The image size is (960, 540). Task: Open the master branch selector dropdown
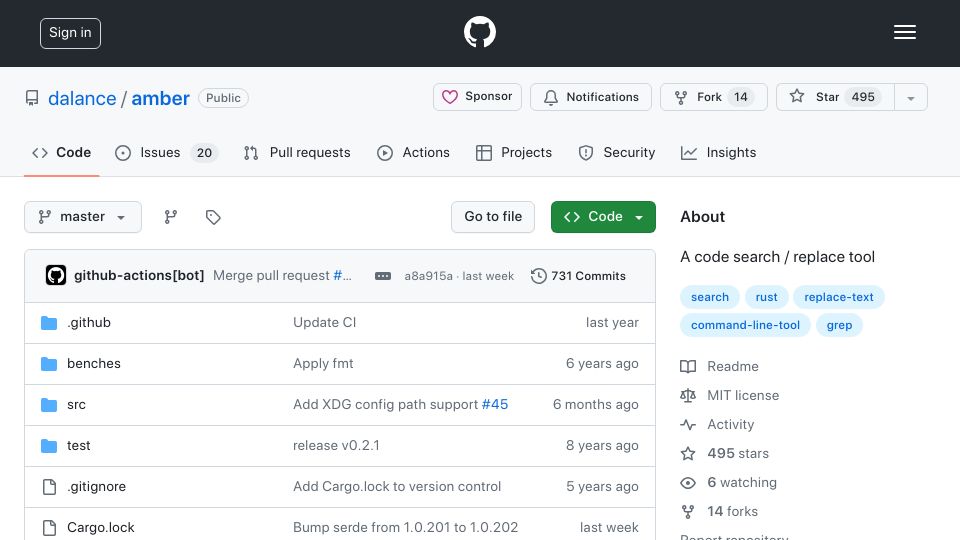(x=83, y=217)
